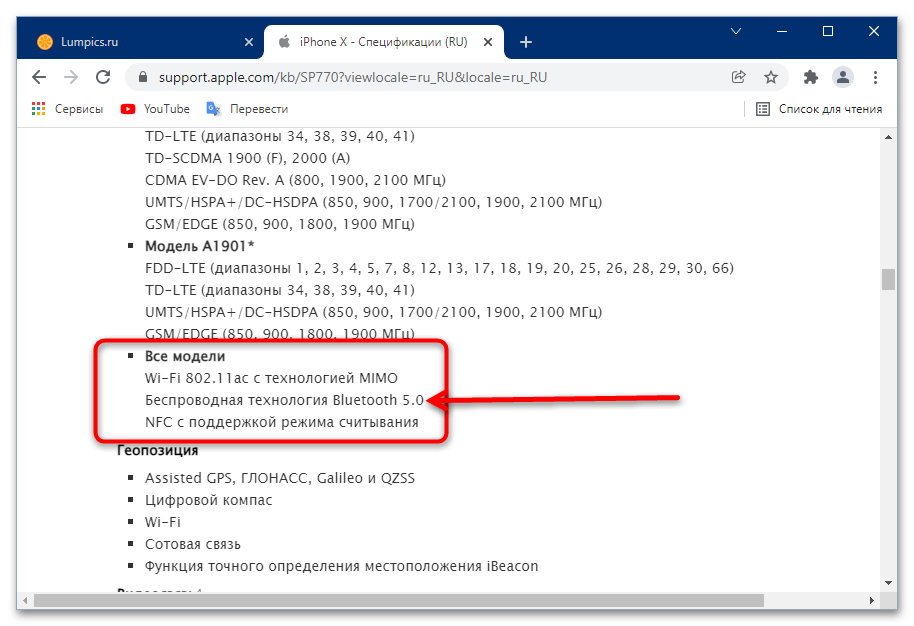The image size is (914, 626).
Task: Open the Extensions puzzle icon
Action: [811, 77]
